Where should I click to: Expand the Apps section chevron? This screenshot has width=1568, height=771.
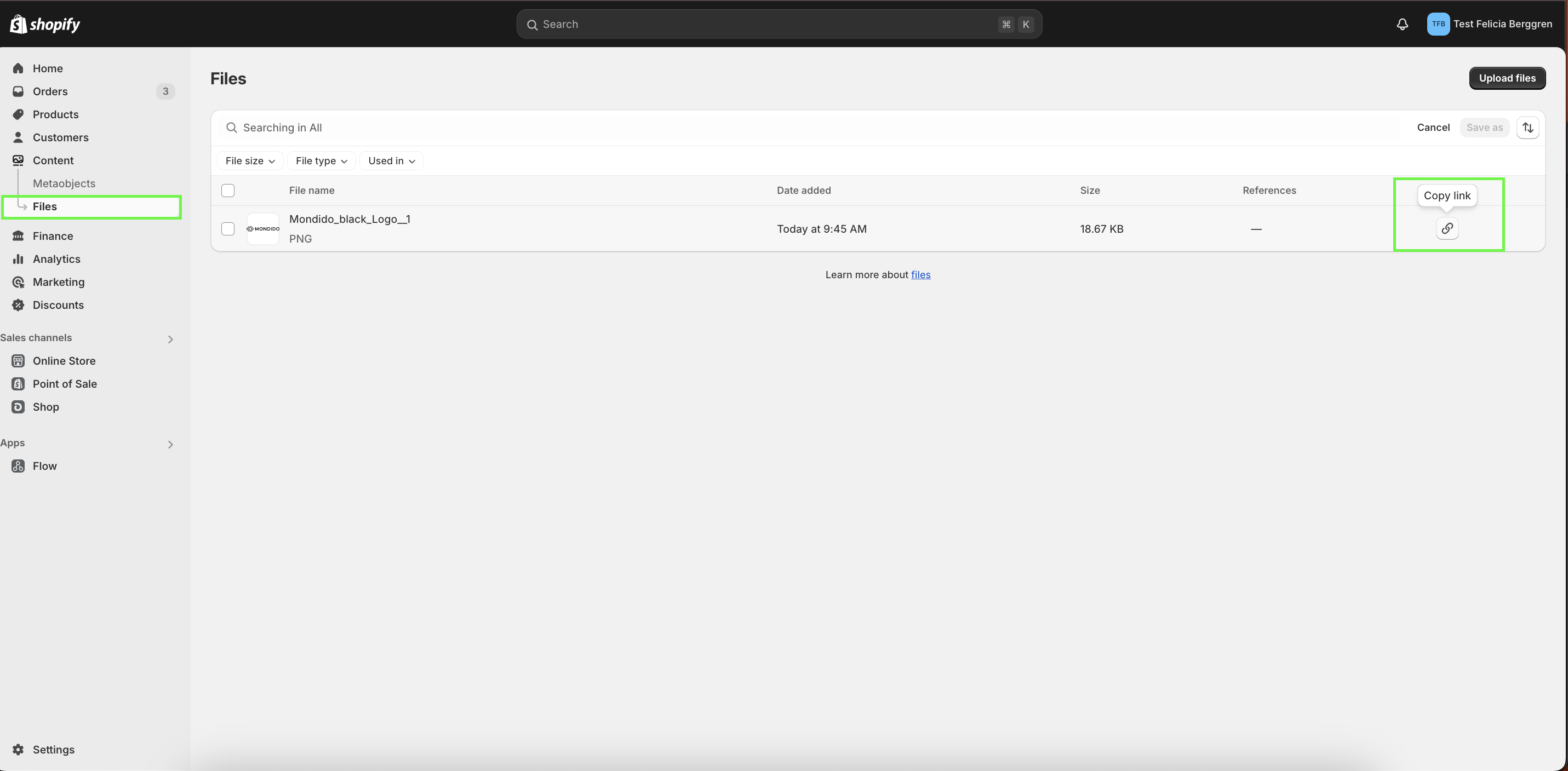click(x=170, y=445)
